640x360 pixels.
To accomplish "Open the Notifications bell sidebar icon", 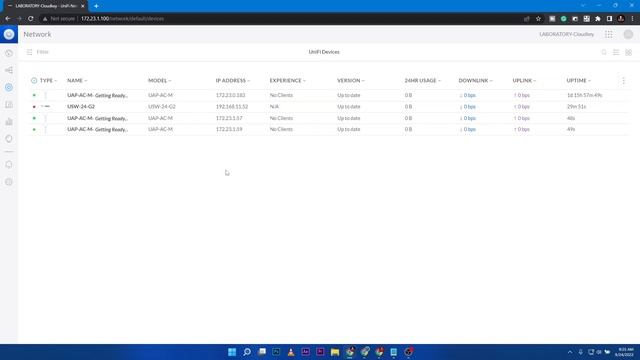I will point(9,164).
